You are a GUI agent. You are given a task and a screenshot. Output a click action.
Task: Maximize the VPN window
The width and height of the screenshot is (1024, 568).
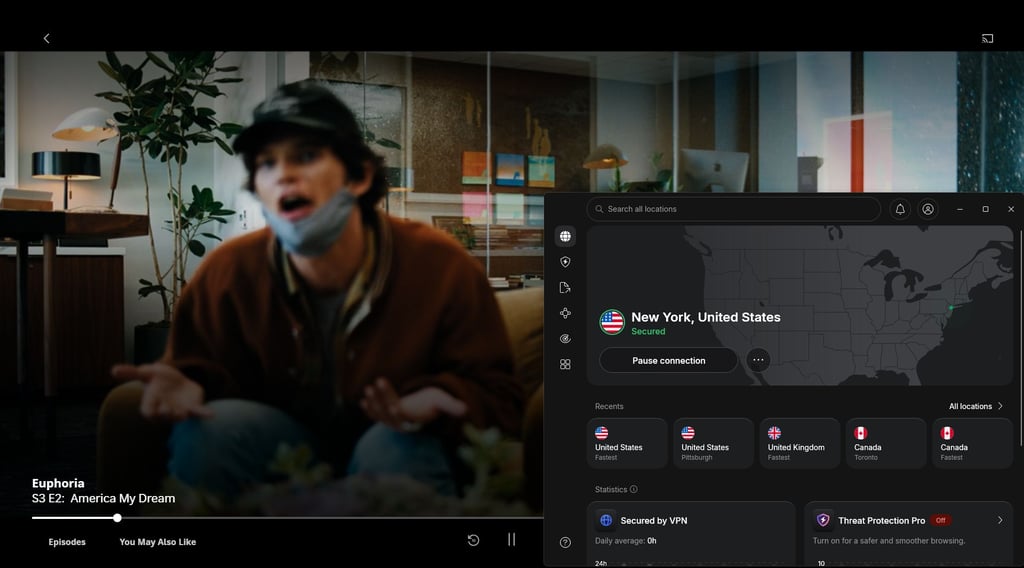tap(985, 209)
